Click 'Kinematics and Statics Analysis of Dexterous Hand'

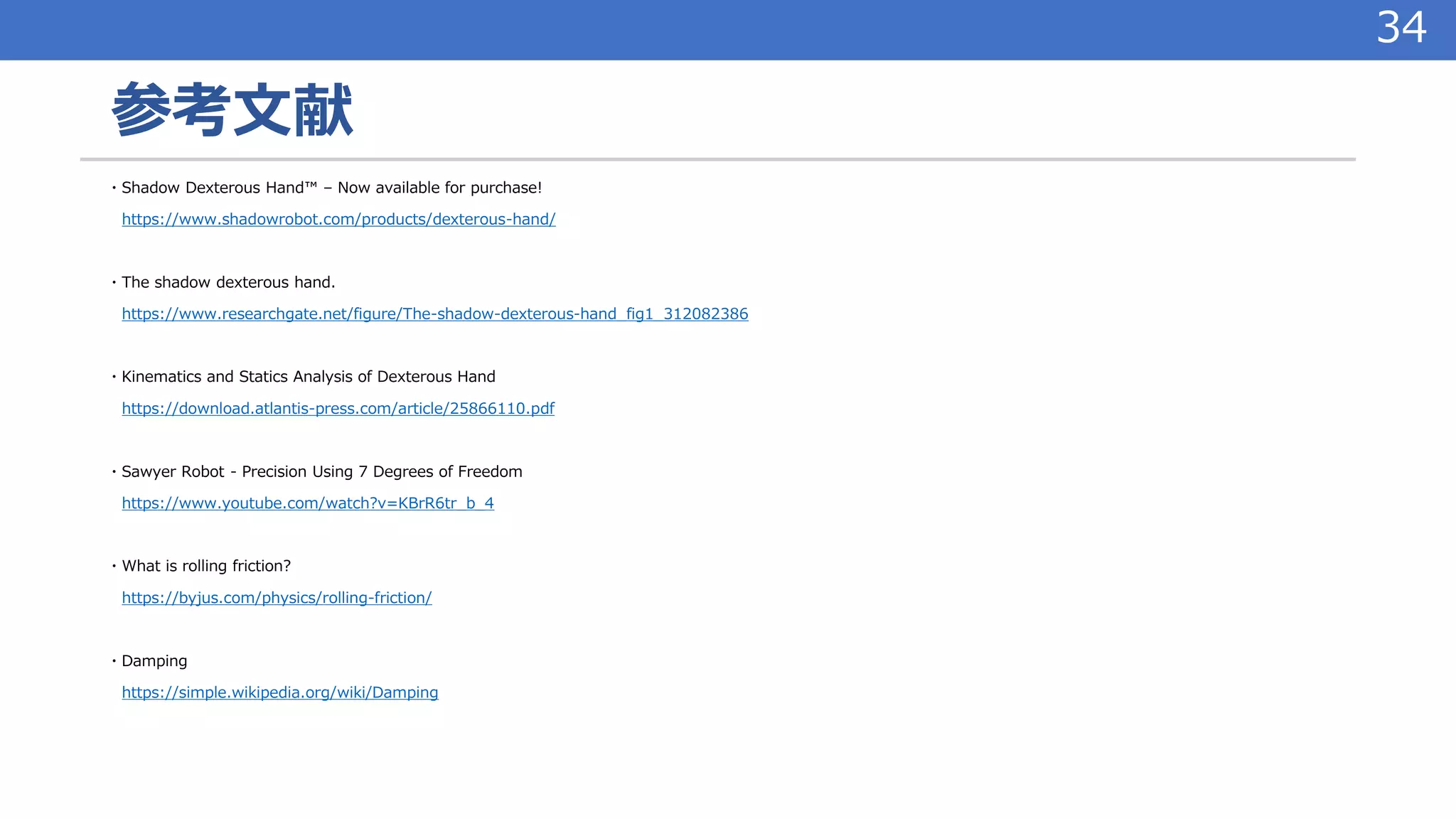(x=308, y=377)
